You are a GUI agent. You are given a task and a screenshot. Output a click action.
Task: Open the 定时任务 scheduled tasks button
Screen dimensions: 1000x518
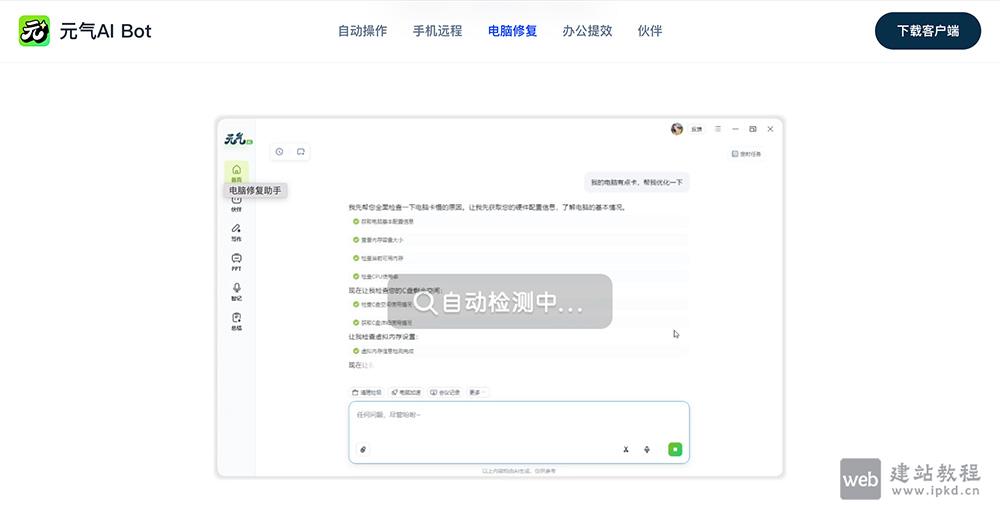point(746,154)
